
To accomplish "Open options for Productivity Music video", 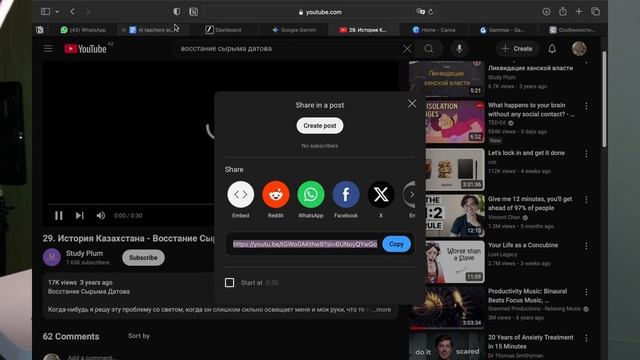I will 587,292.
